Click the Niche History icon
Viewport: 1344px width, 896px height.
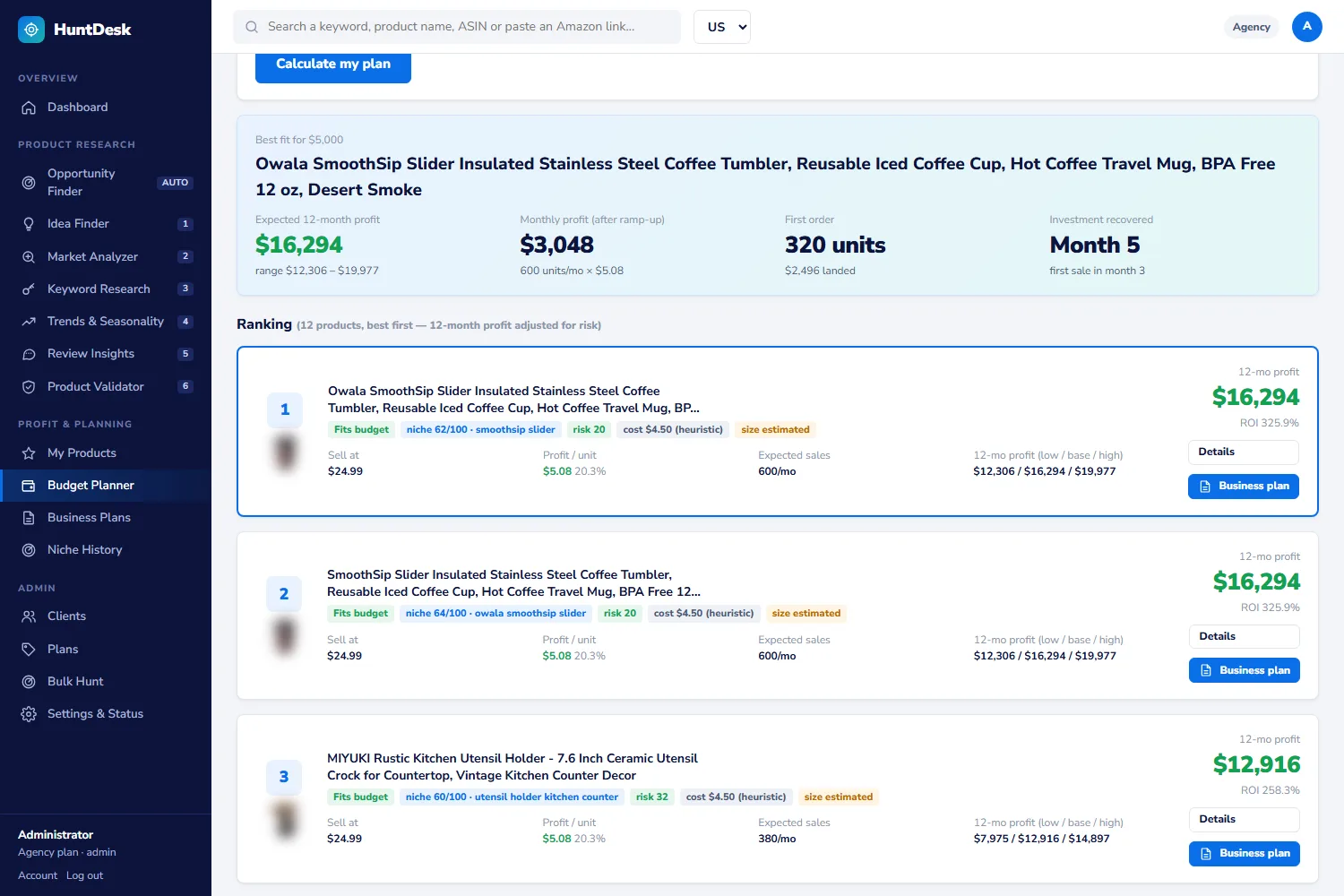[29, 550]
